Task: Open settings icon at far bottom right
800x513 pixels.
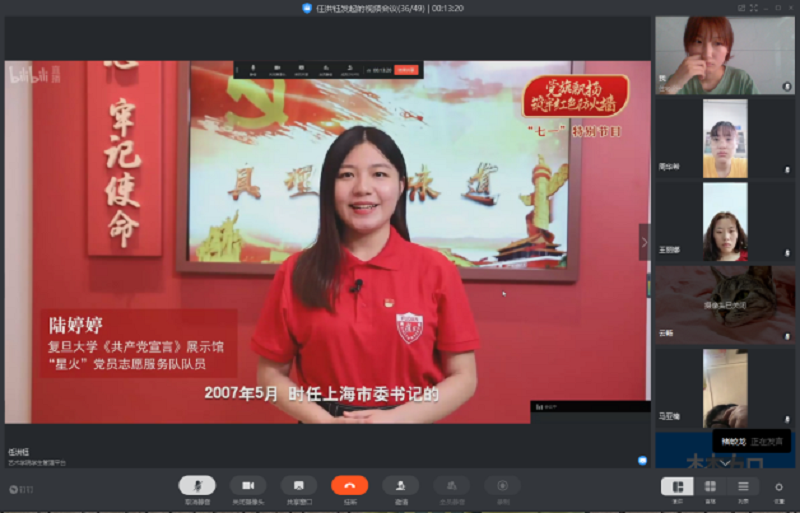Action: (779, 487)
